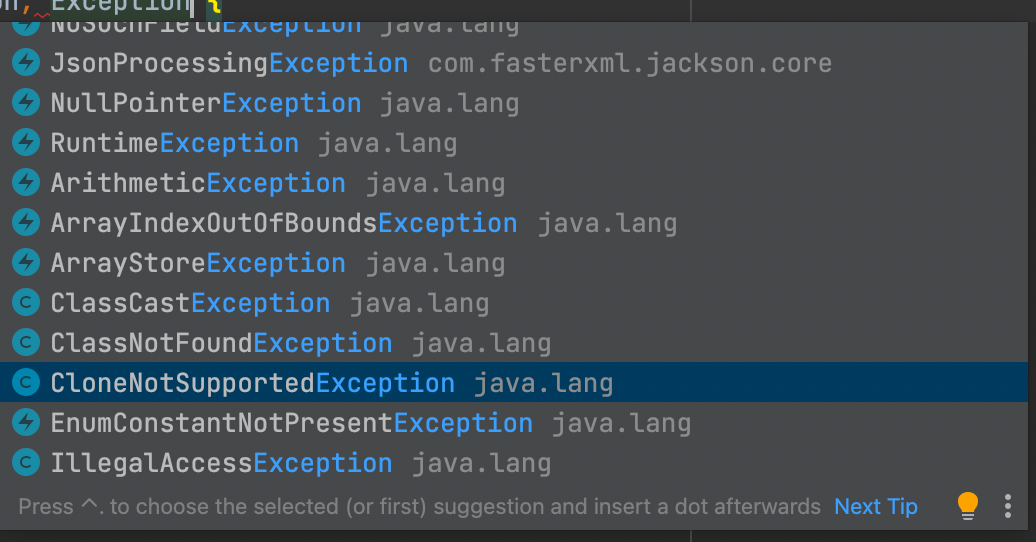1036x542 pixels.
Task: Click the Exception text in editor
Action: click(122, 7)
